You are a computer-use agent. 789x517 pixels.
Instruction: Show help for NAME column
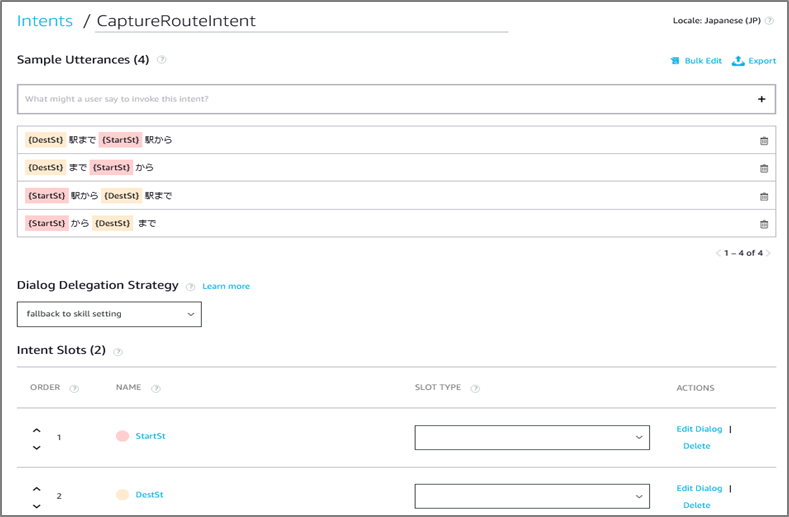[156, 389]
